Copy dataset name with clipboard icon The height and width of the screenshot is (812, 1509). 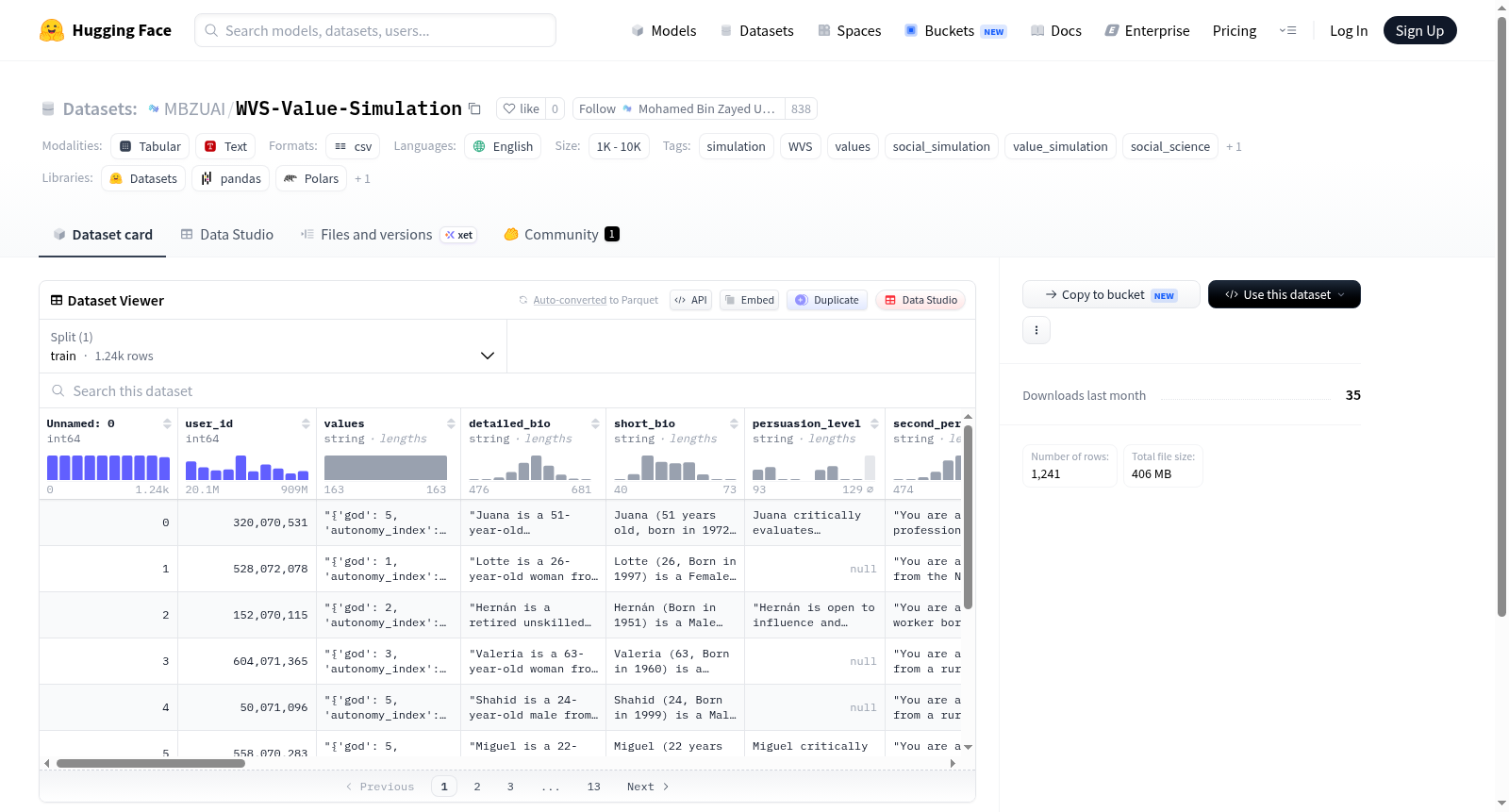(475, 108)
